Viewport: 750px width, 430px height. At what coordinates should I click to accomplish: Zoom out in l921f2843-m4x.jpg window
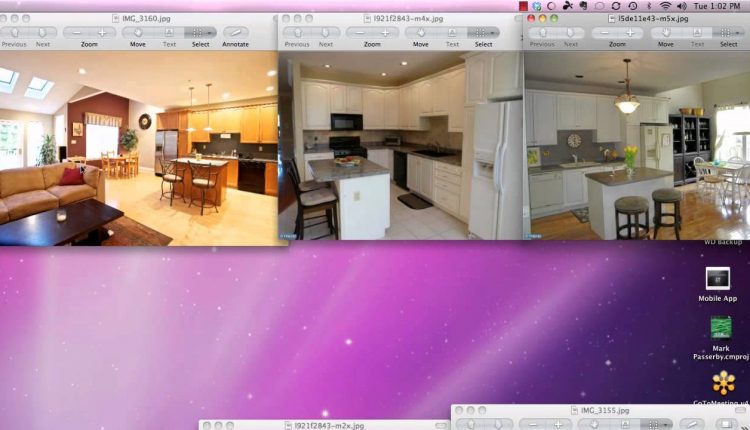pyautogui.click(x=360, y=33)
